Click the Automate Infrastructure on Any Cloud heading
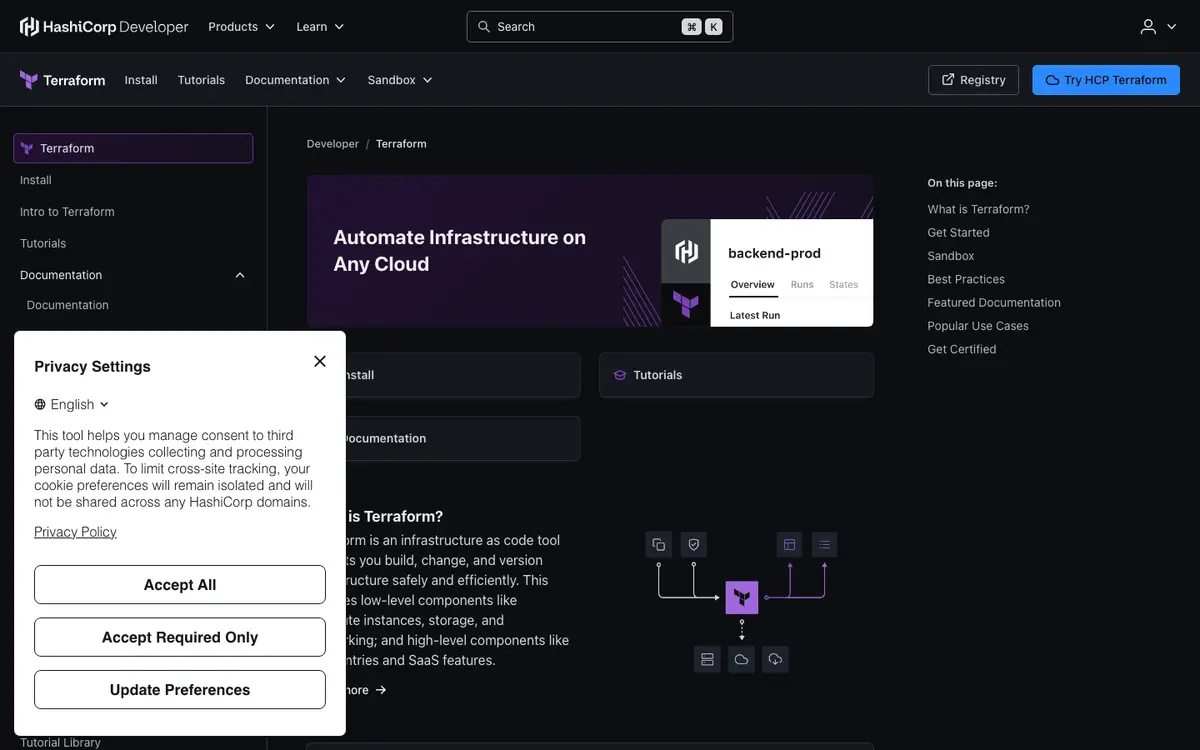The image size is (1200, 750). click(460, 251)
